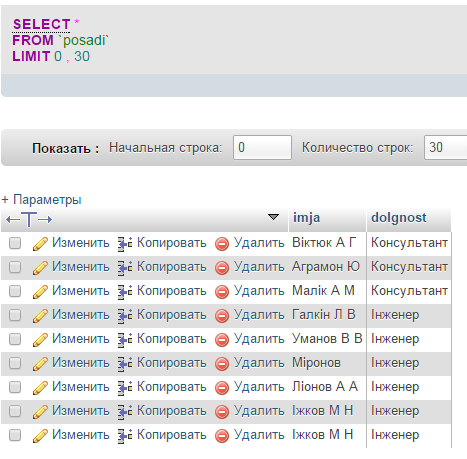Click the pencil icon in Ліонов А А row
This screenshot has height=459, width=467.
40,388
